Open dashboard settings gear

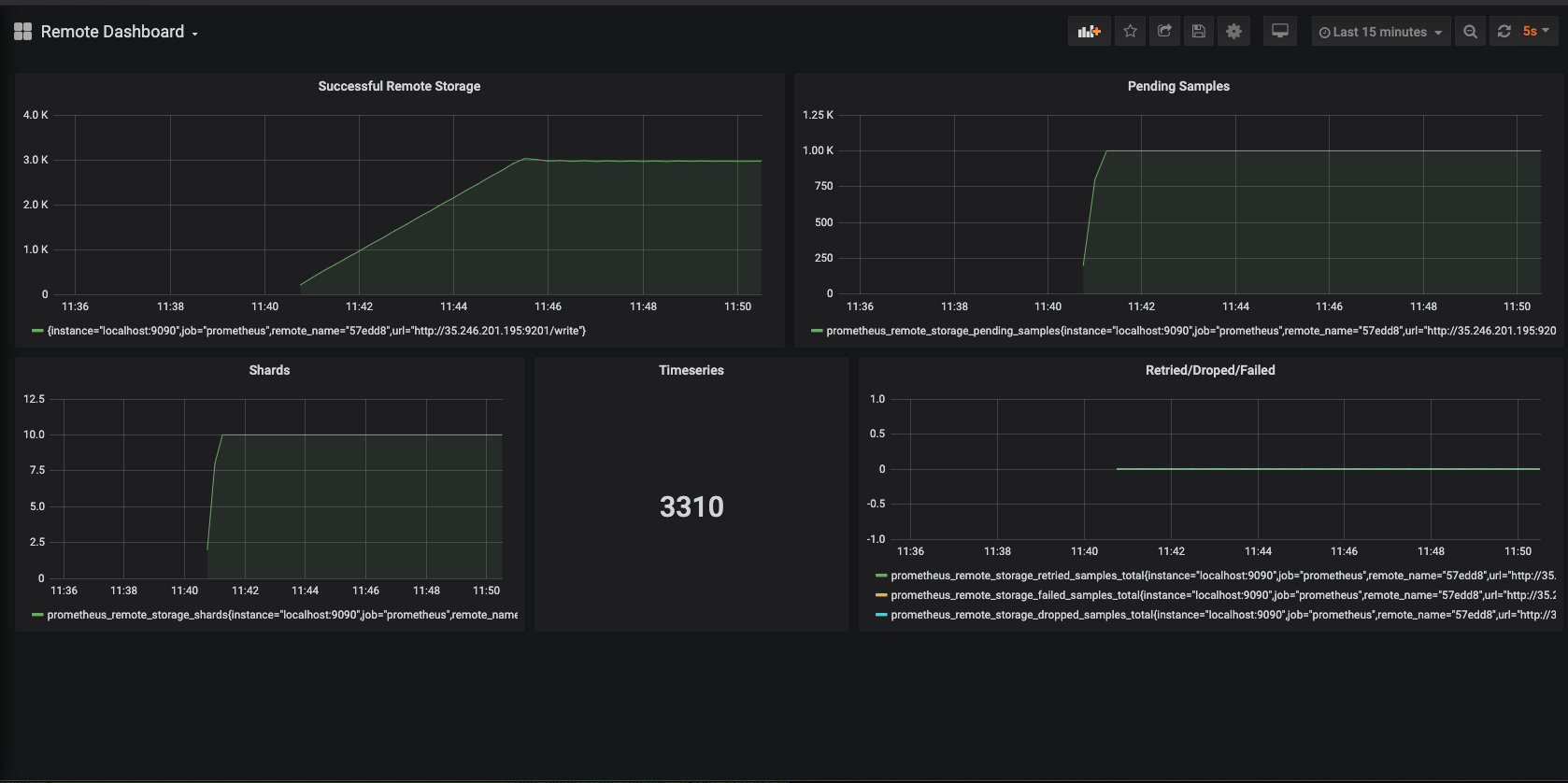pos(1233,31)
